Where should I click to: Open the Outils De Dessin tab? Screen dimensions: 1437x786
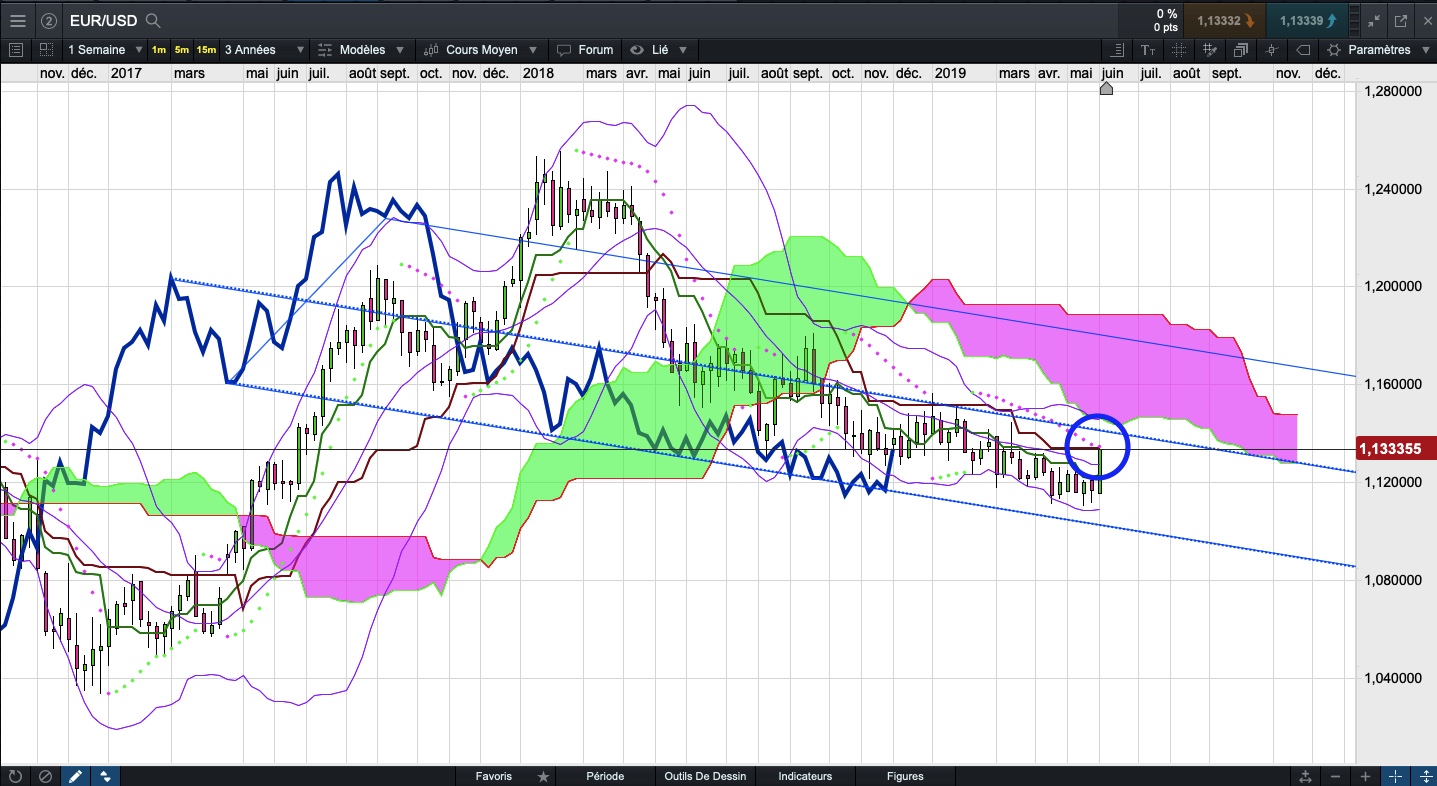pyautogui.click(x=706, y=776)
